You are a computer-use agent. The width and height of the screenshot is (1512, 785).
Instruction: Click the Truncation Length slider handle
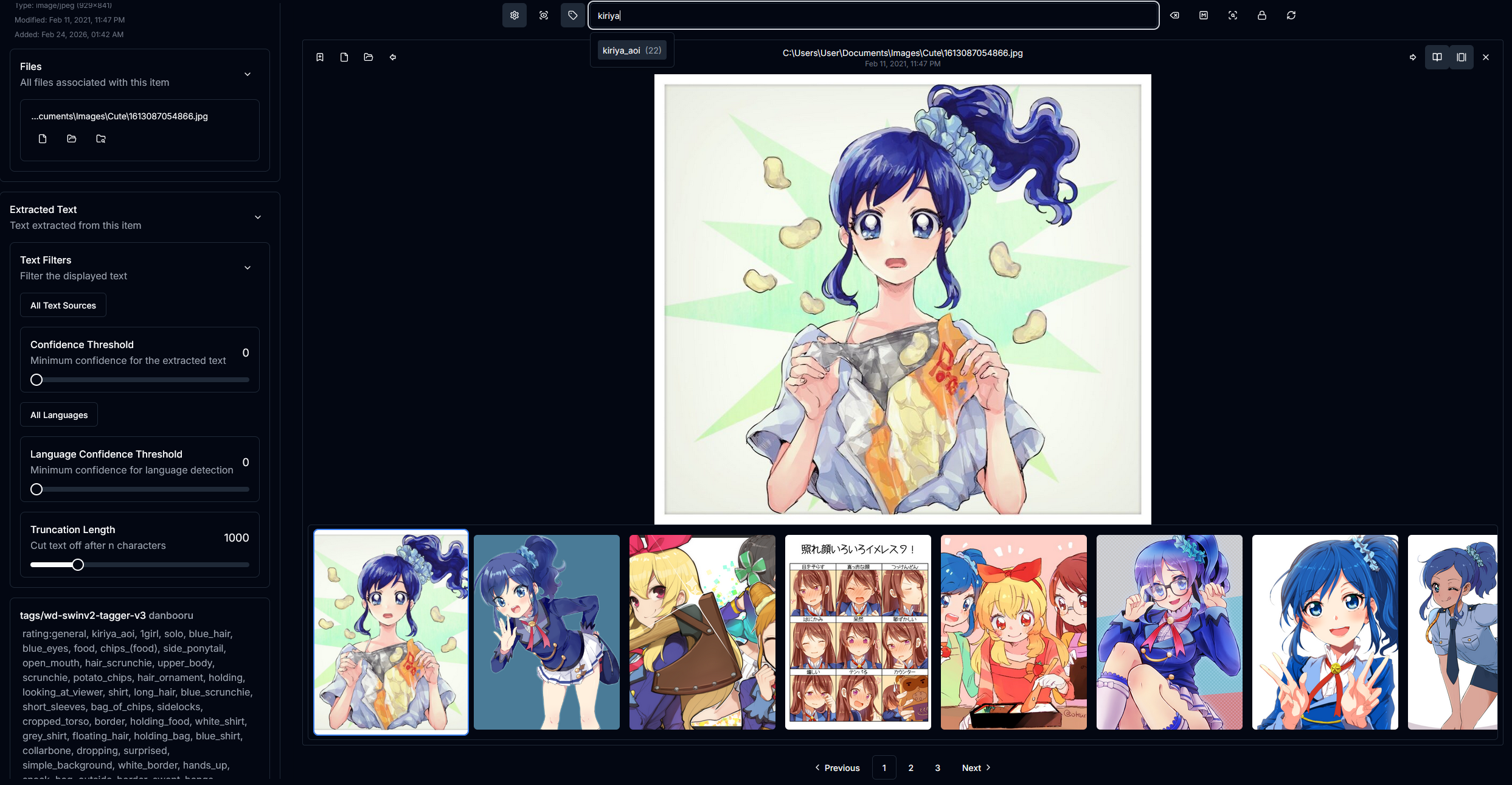[78, 565]
